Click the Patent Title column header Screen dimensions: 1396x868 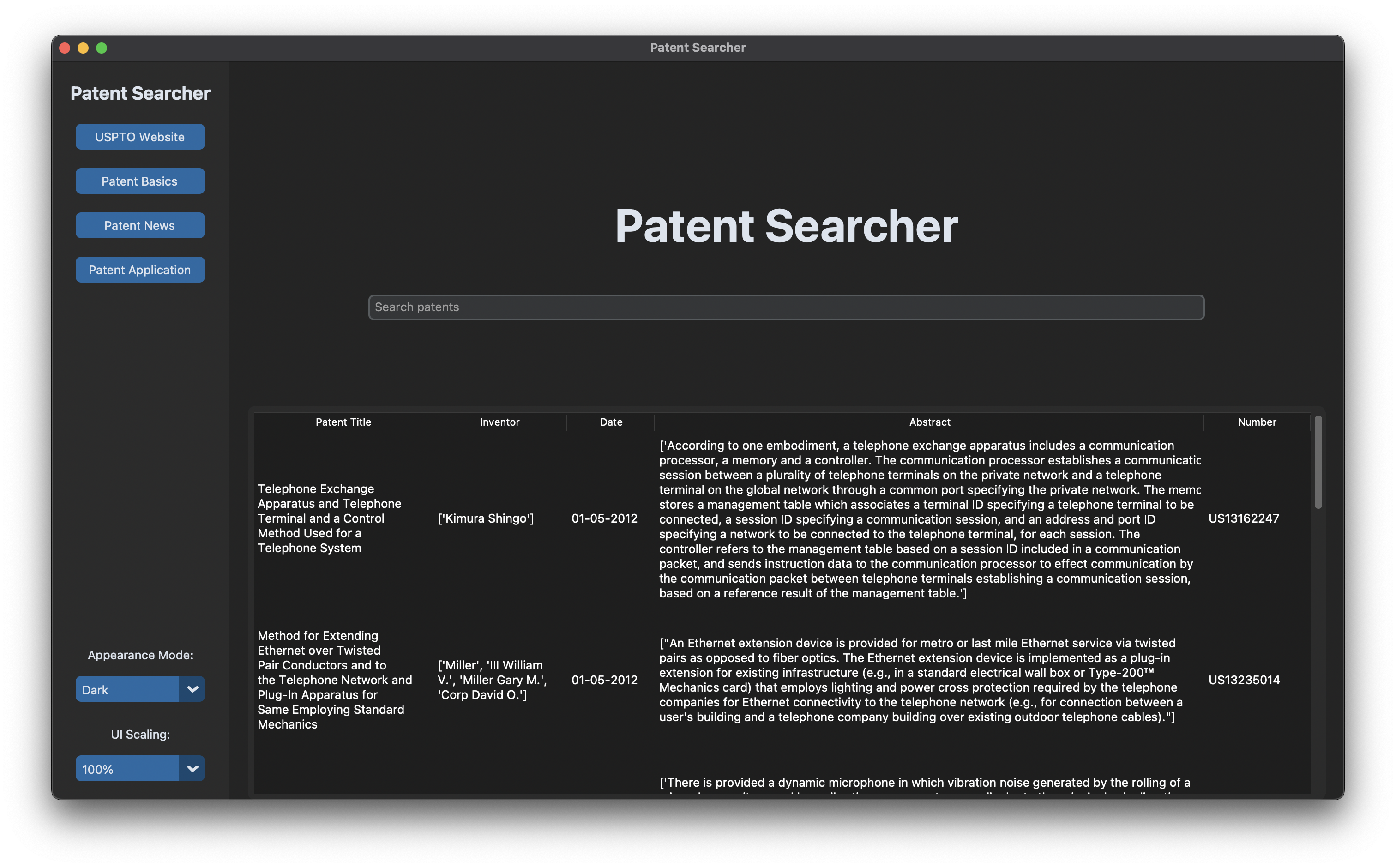click(x=342, y=421)
